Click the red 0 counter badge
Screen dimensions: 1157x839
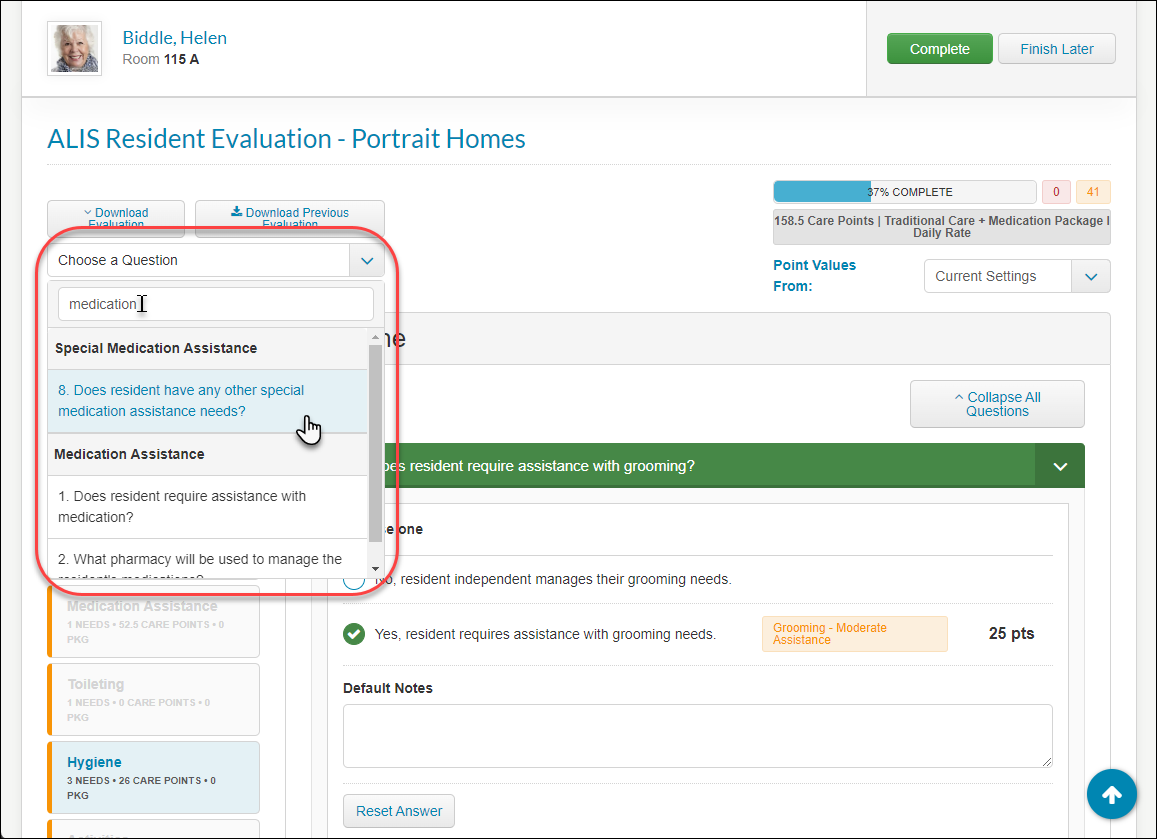1056,192
